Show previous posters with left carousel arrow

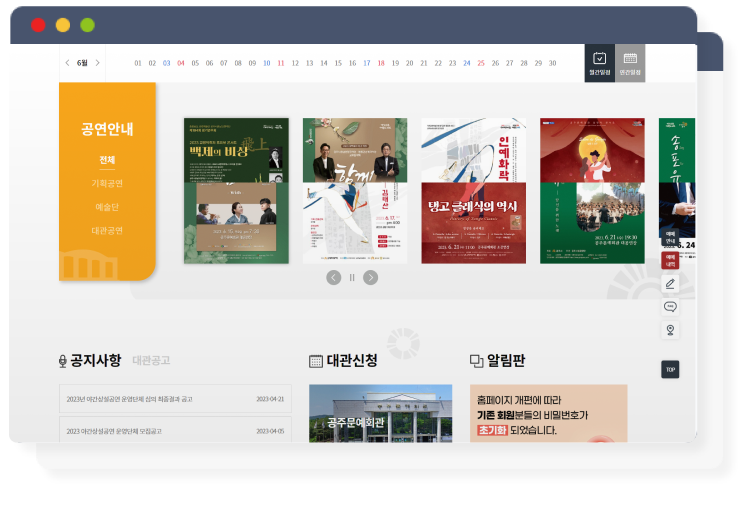coord(333,278)
